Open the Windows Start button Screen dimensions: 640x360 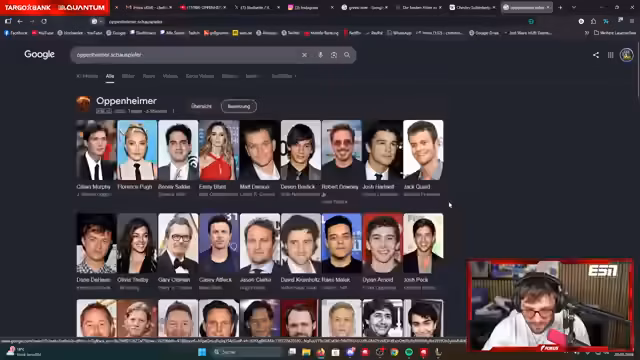202,352
